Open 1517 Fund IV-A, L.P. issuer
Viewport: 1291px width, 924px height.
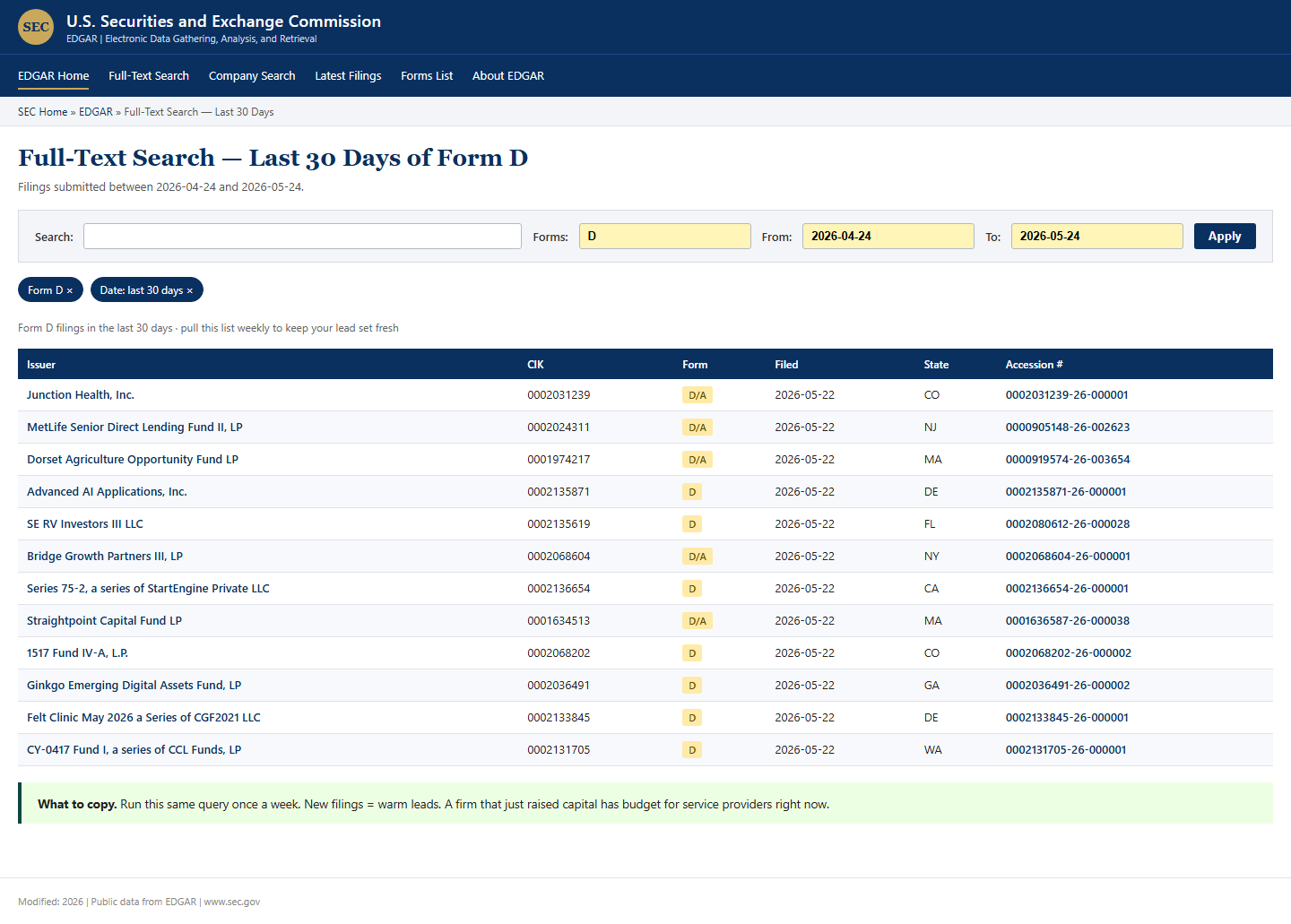coord(77,653)
